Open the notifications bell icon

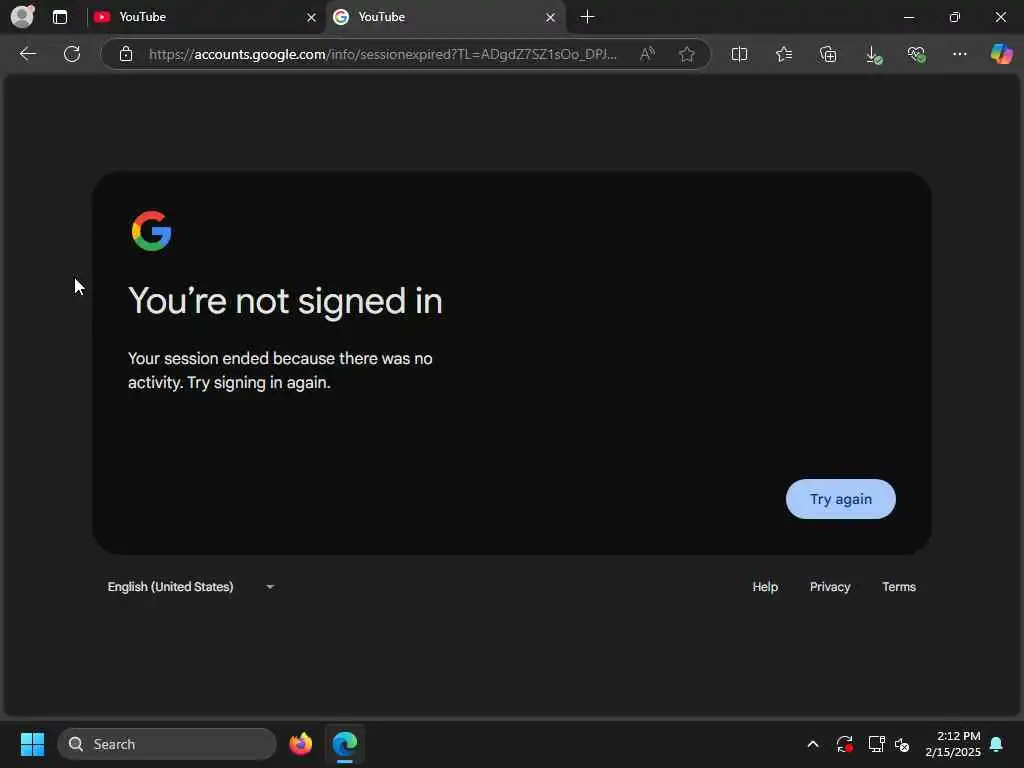[997, 744]
